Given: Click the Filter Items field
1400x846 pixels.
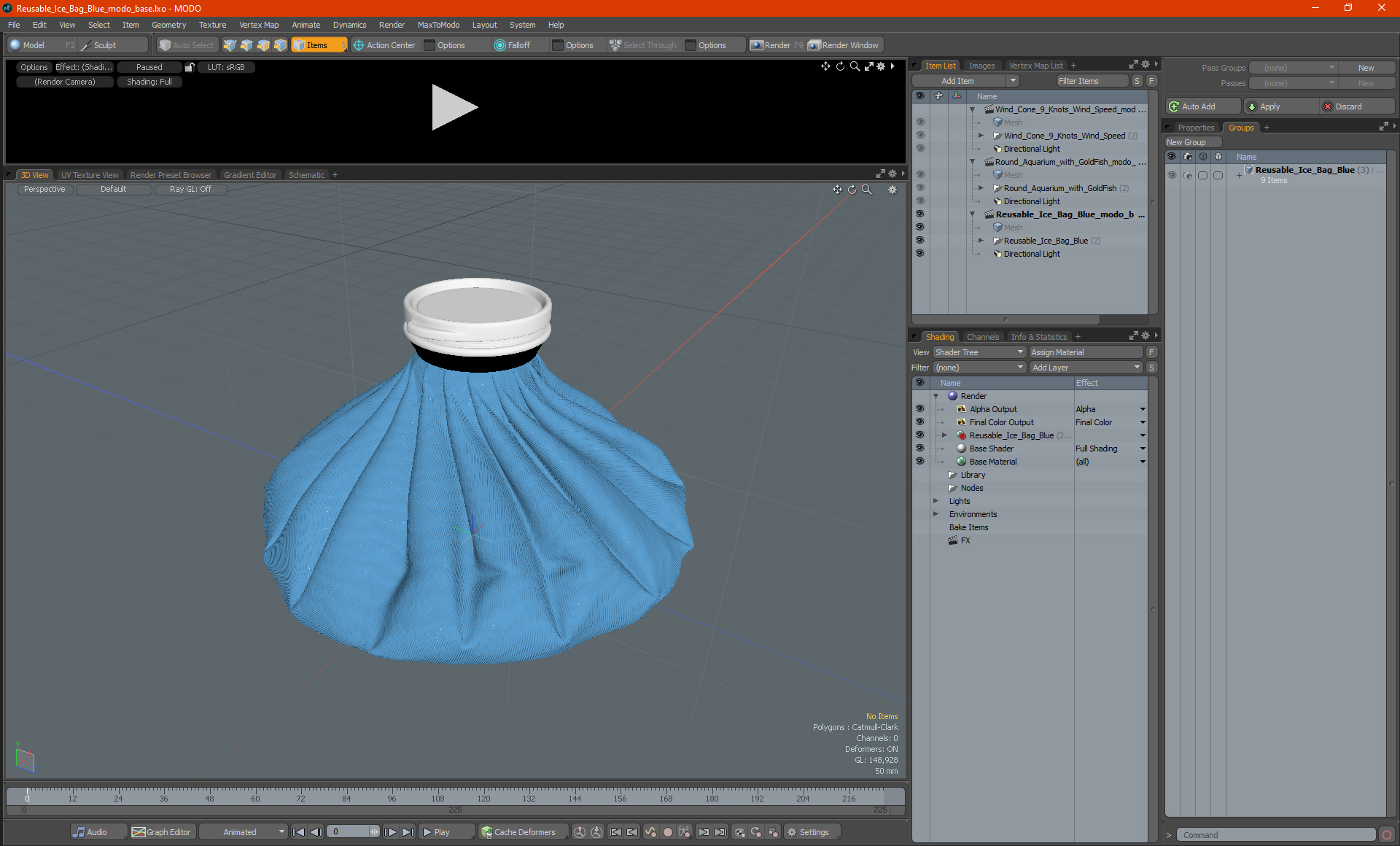Looking at the screenshot, I should (1092, 81).
